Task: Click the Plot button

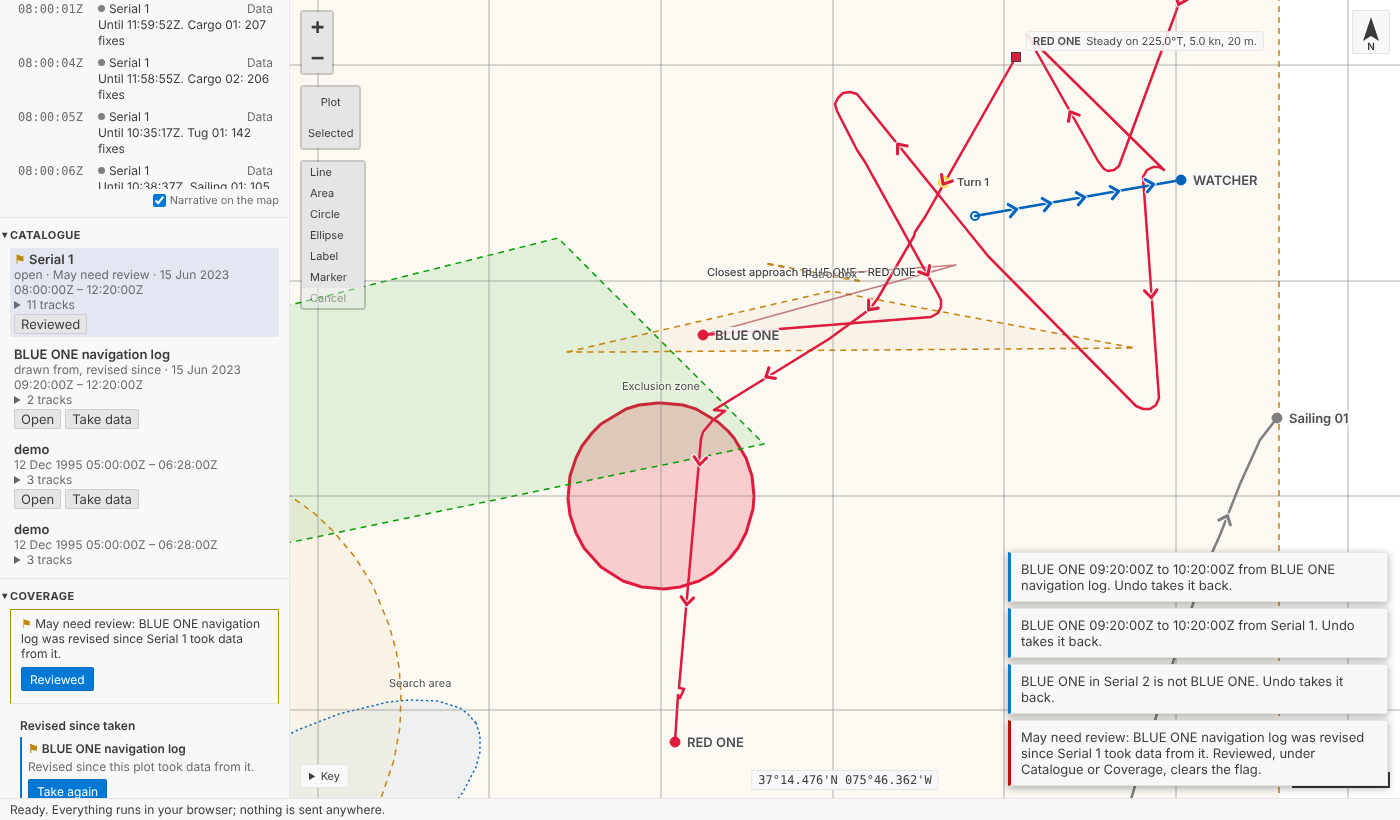Action: click(x=331, y=102)
